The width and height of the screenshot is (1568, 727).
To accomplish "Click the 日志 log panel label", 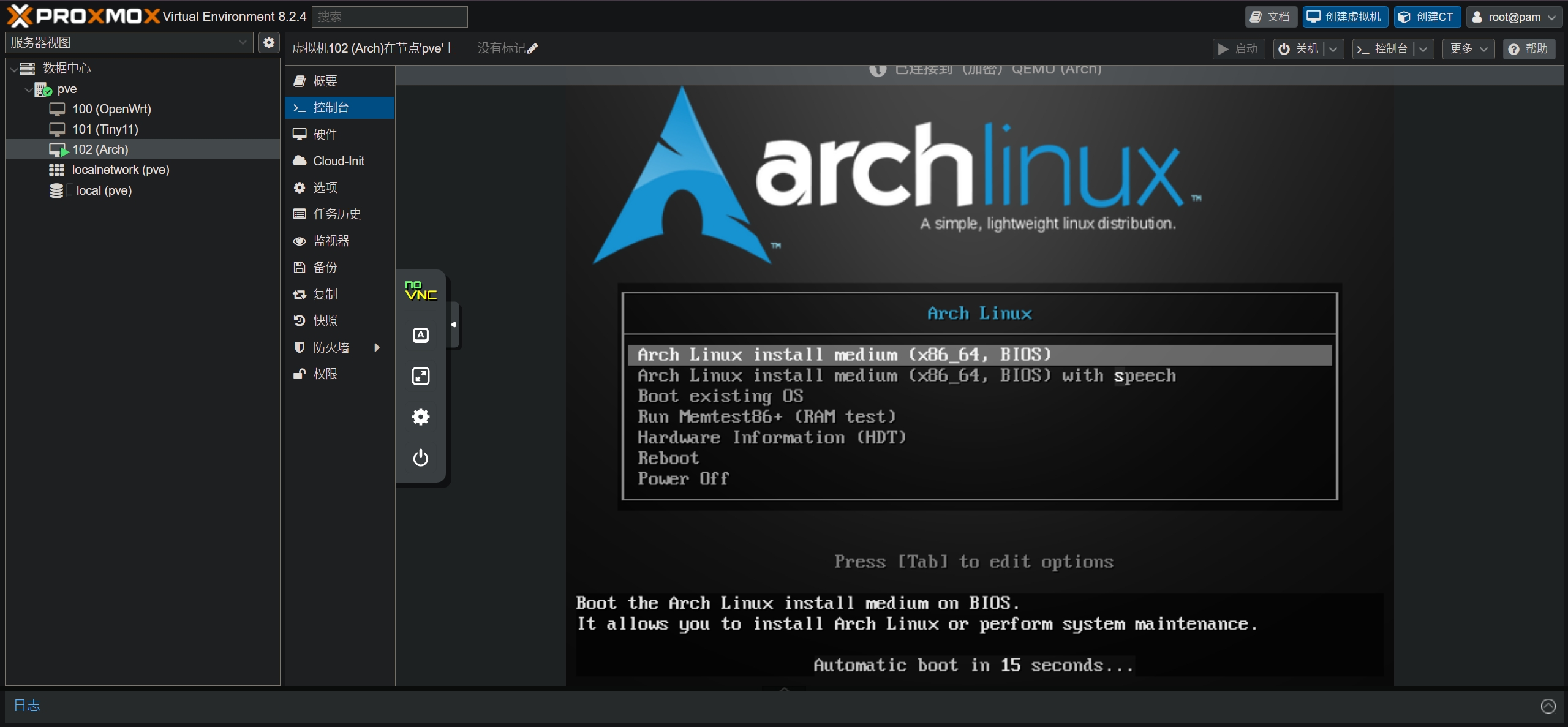I will click(x=27, y=705).
